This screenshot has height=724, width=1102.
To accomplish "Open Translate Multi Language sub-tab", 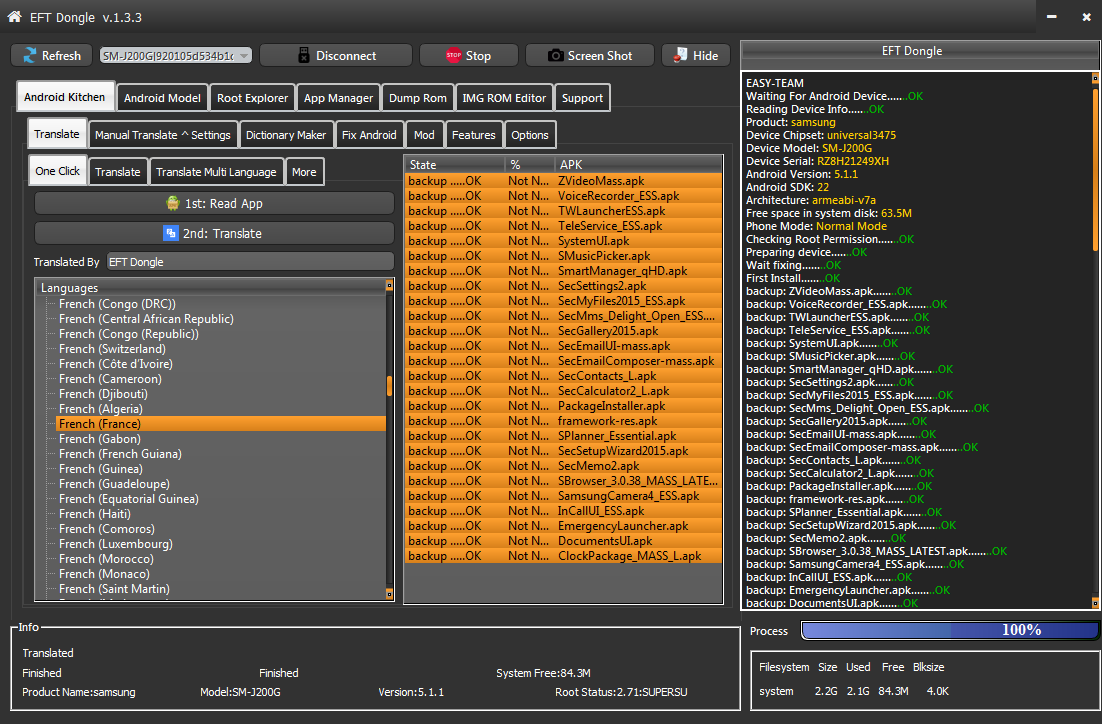I will tap(216, 172).
